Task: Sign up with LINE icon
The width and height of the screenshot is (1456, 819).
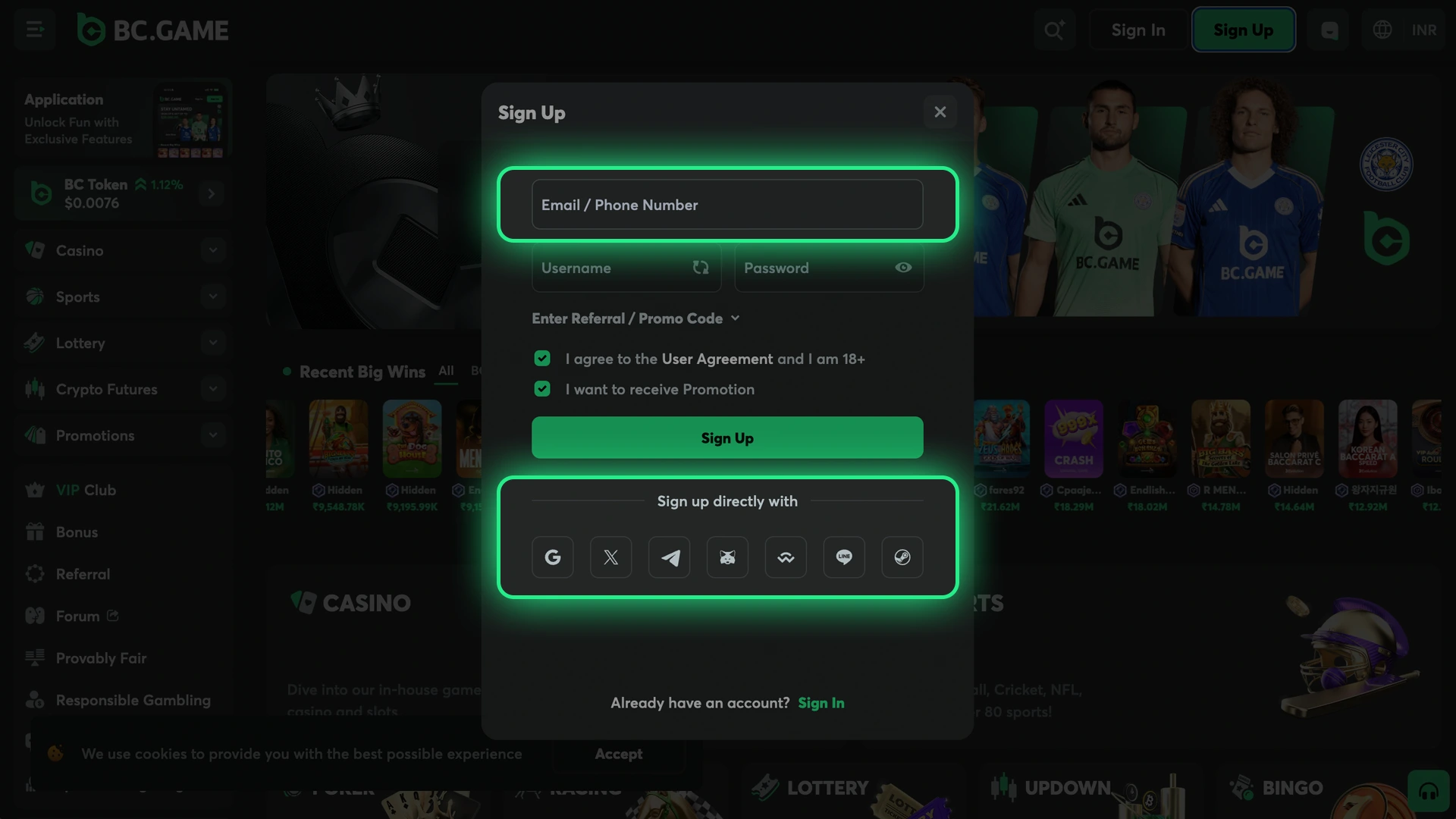Action: point(844,557)
